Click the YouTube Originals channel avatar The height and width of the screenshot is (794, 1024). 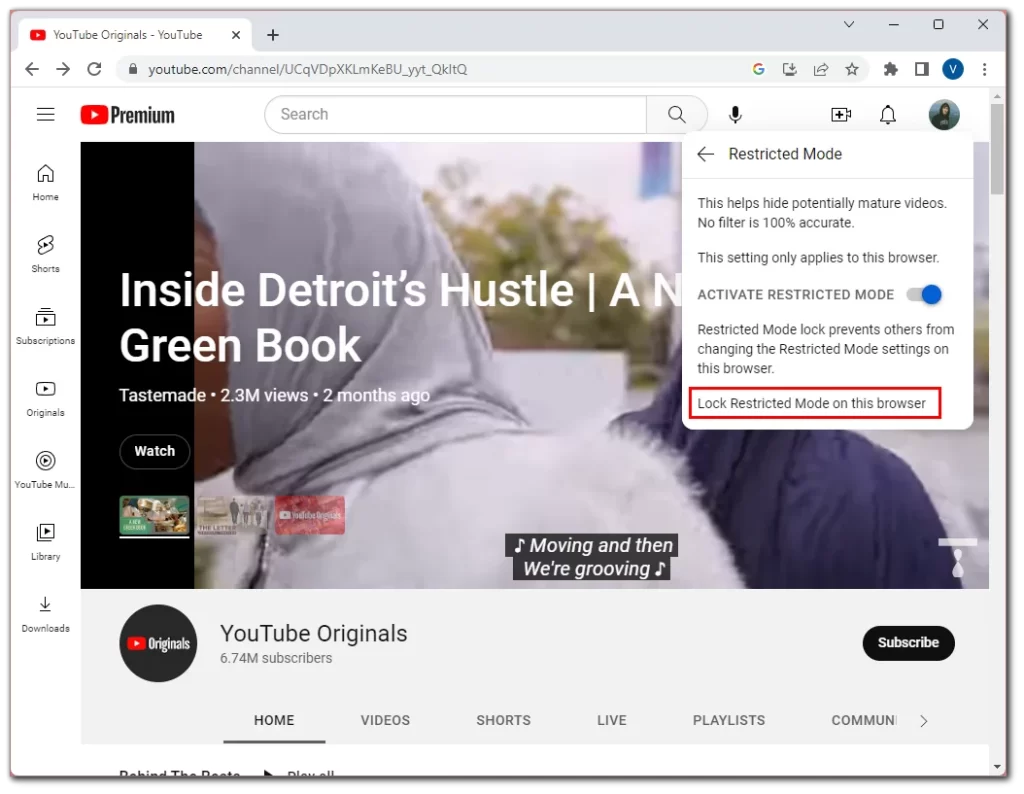[x=158, y=644]
